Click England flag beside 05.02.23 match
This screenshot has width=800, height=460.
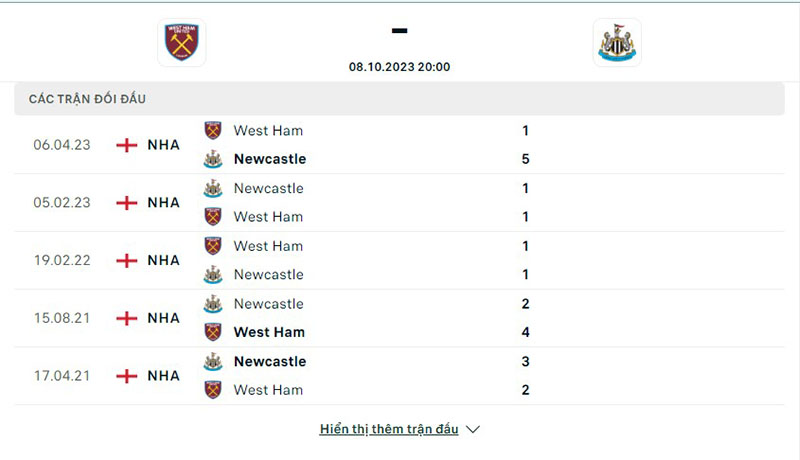tap(127, 203)
